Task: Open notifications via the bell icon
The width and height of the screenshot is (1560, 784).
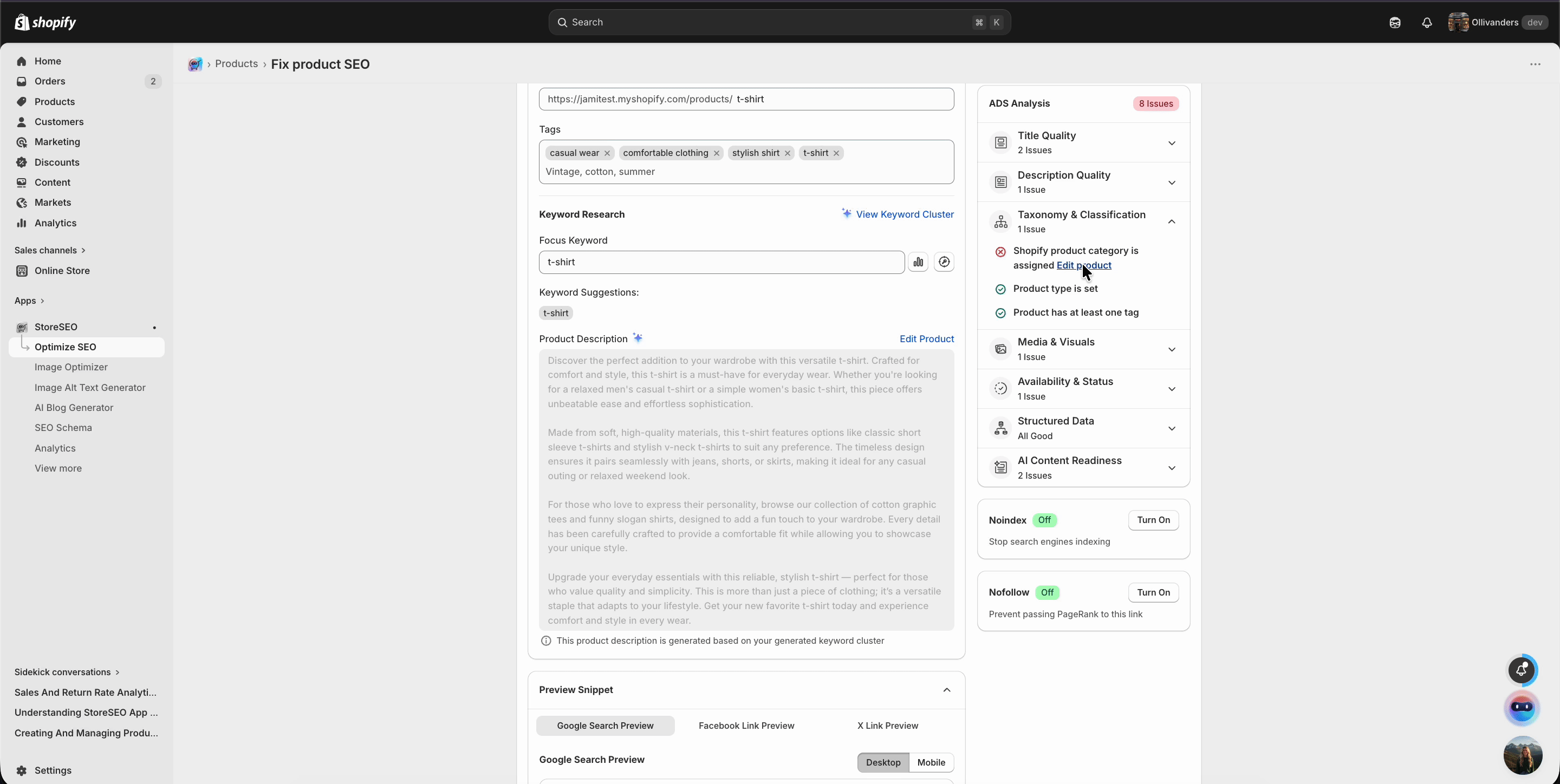Action: [x=1427, y=22]
